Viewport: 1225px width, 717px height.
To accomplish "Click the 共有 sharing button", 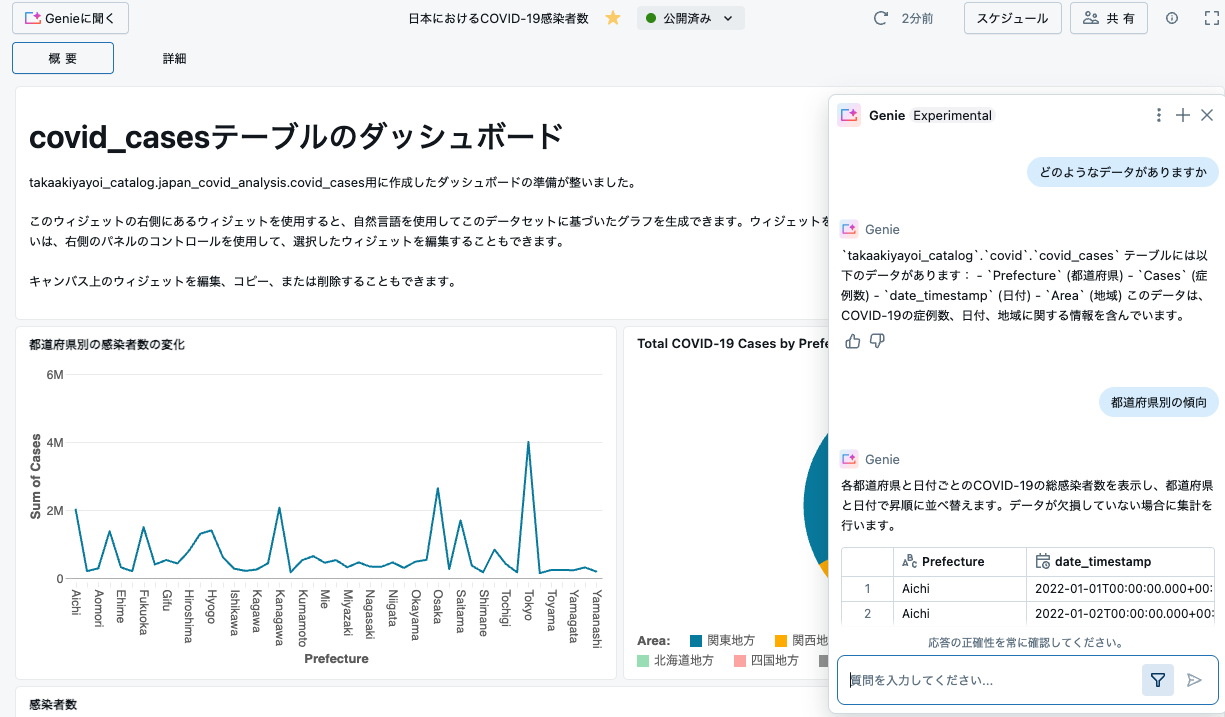I will coord(1108,17).
